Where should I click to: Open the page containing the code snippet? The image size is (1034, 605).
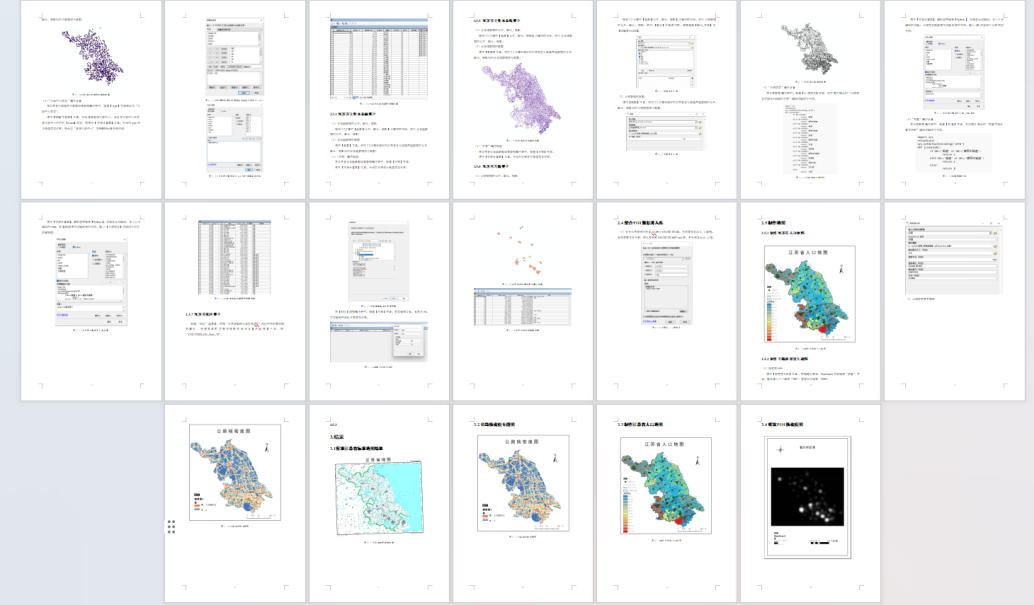[953, 99]
